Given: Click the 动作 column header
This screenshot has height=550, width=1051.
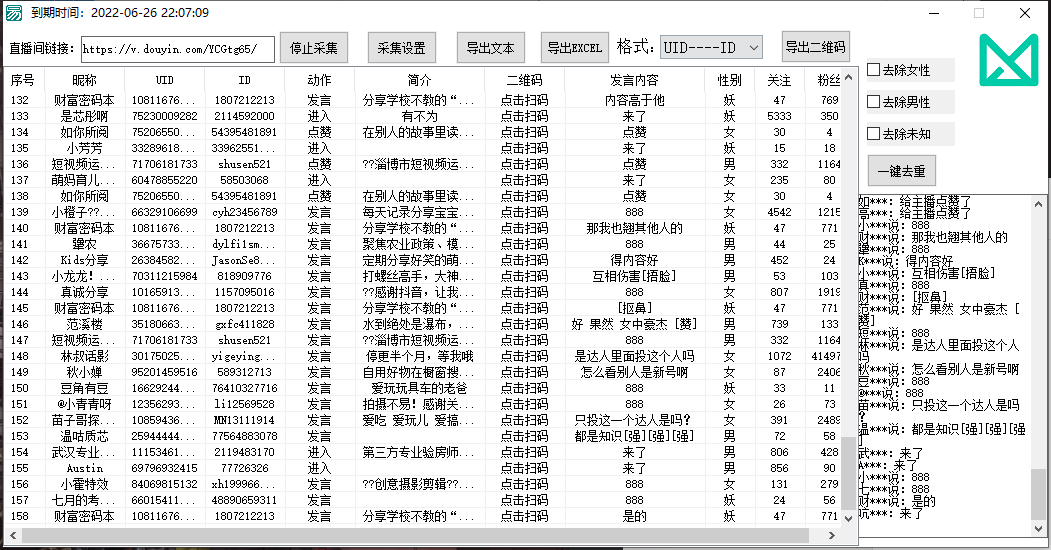Looking at the screenshot, I should tap(320, 80).
